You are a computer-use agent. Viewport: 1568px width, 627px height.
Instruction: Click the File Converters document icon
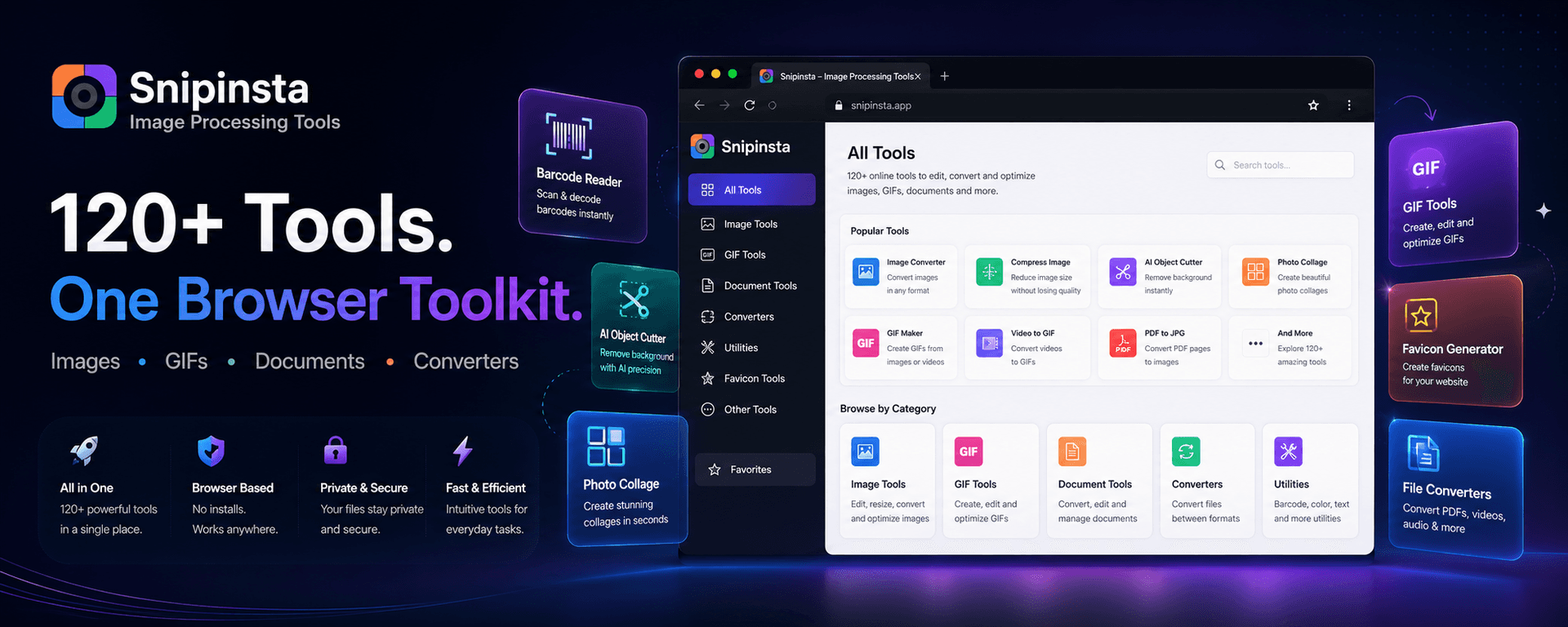[x=1423, y=453]
